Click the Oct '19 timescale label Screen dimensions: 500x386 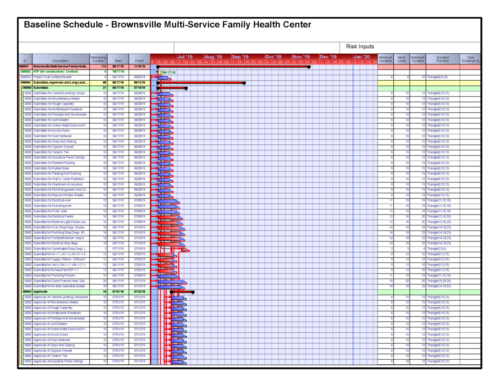point(273,57)
